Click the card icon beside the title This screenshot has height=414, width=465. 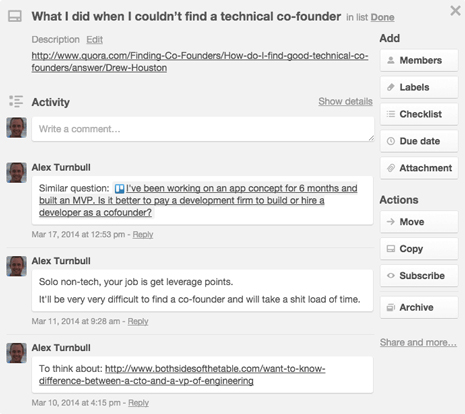pos(15,16)
